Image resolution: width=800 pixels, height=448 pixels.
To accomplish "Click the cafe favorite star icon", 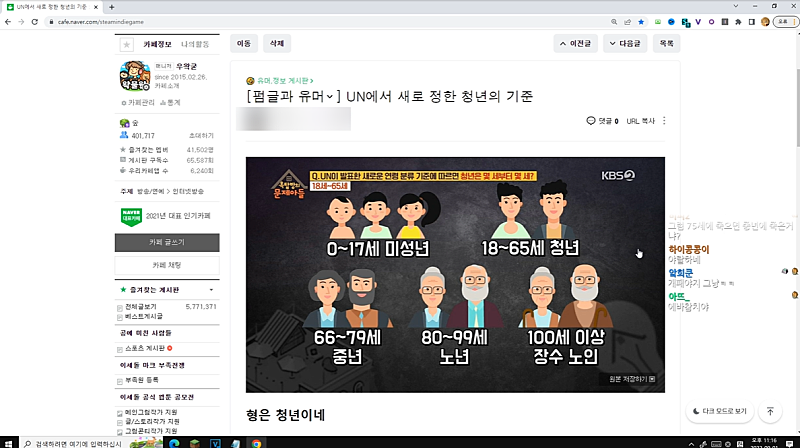I will (127, 45).
